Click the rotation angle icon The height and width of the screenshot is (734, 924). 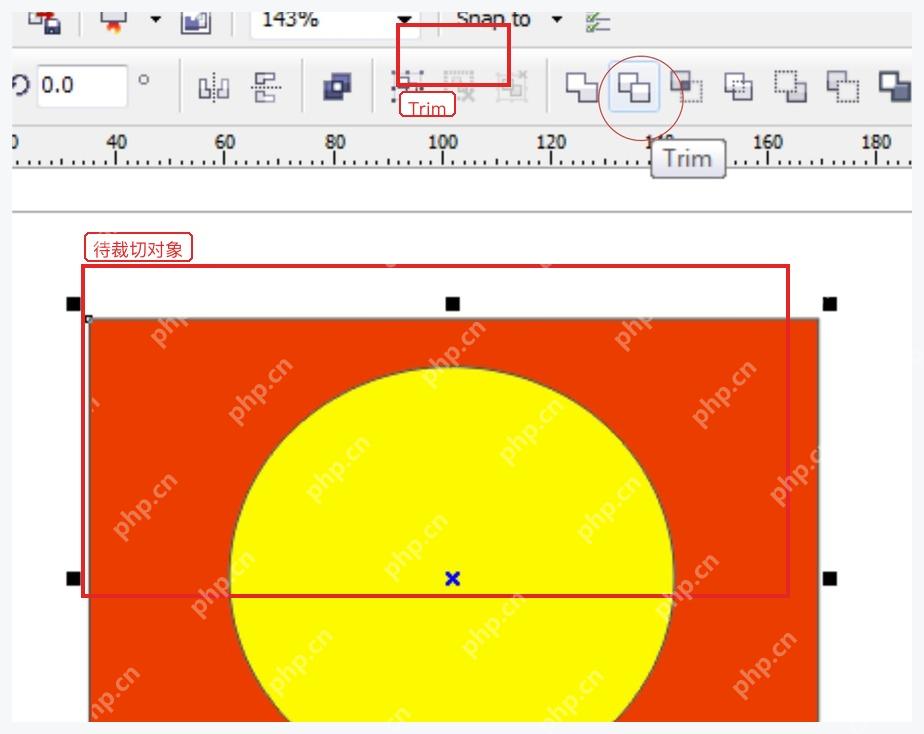(x=20, y=85)
